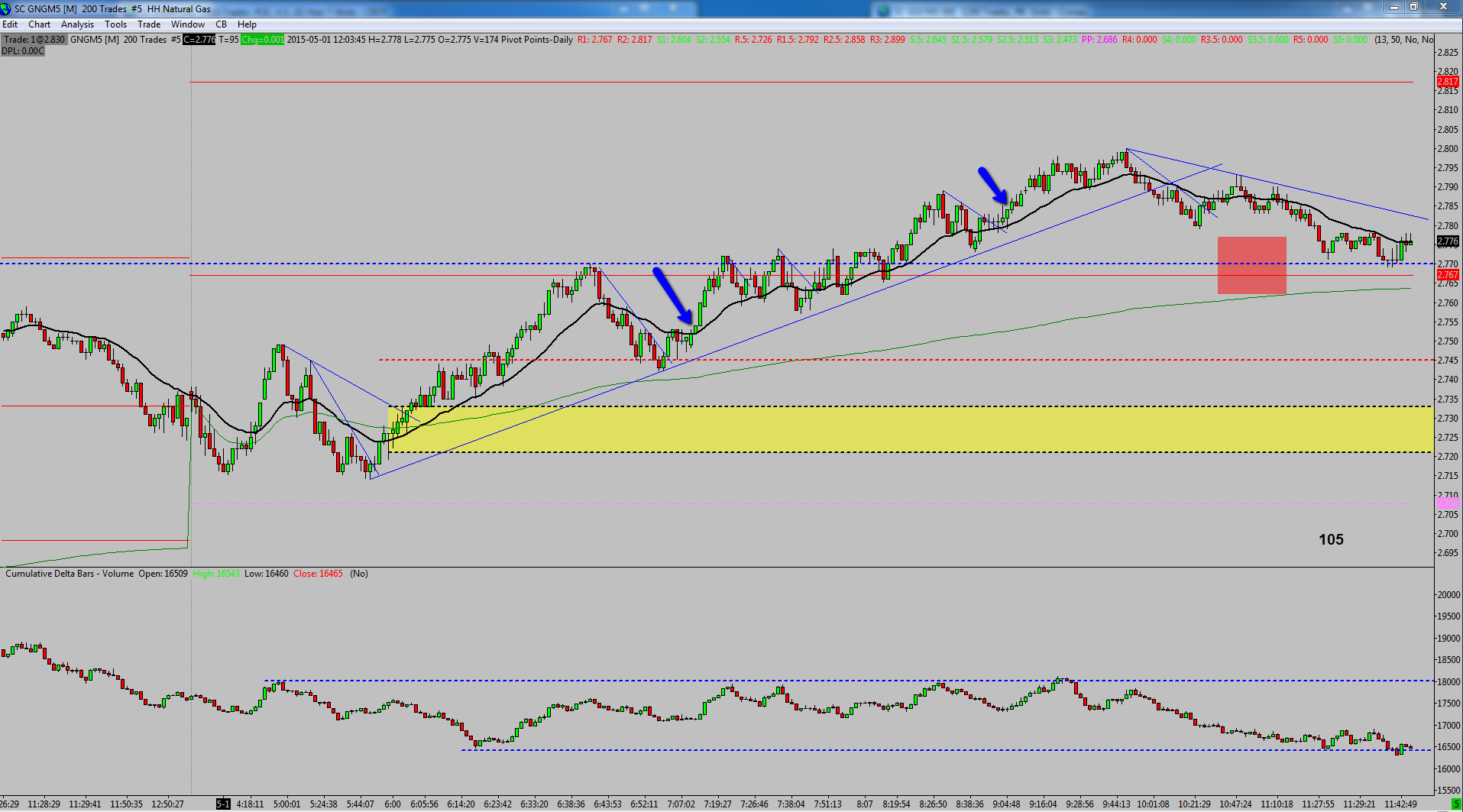
Task: Click the red 2.817 price tag on scale
Action: tap(1448, 82)
